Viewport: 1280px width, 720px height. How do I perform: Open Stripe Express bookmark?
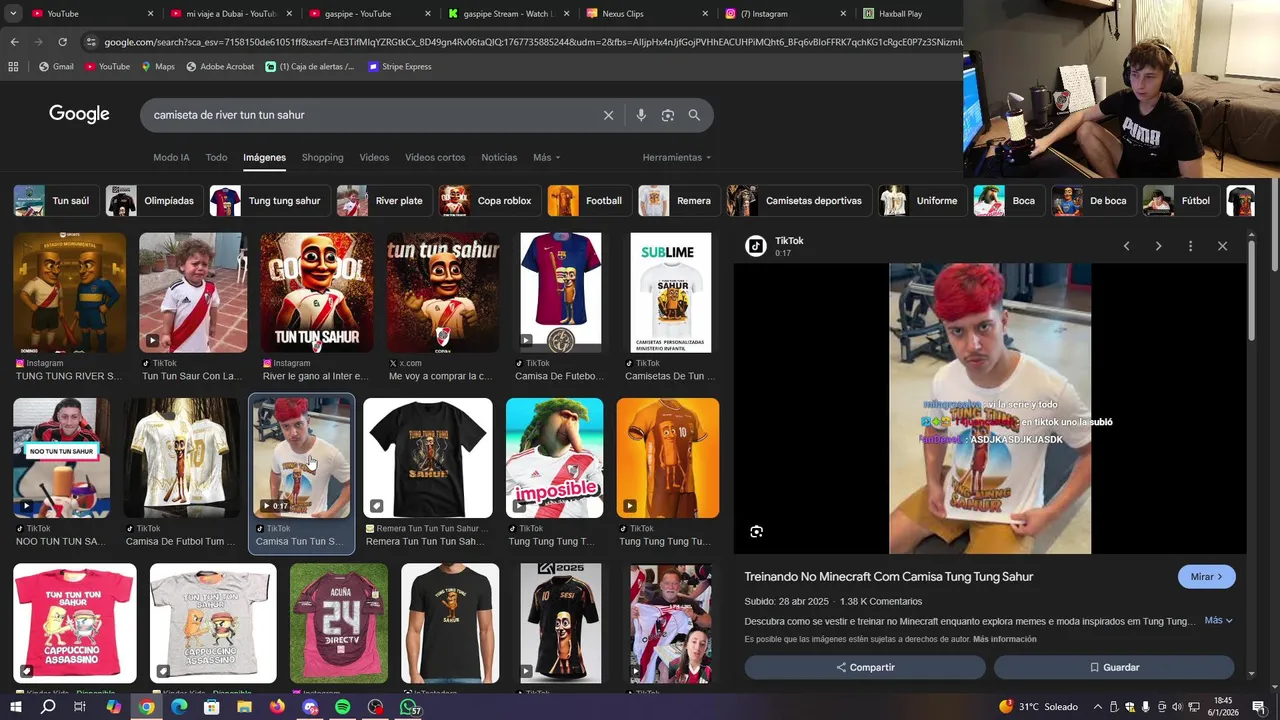click(400, 66)
